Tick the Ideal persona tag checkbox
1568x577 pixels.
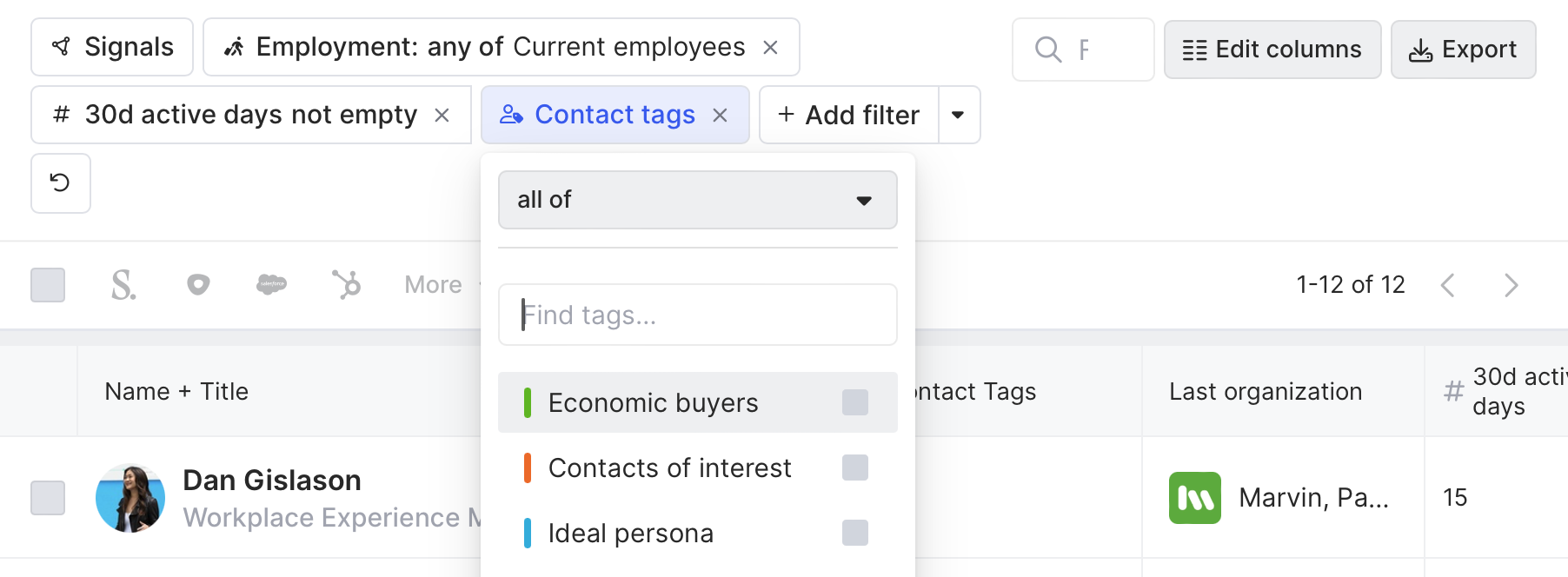tap(854, 533)
